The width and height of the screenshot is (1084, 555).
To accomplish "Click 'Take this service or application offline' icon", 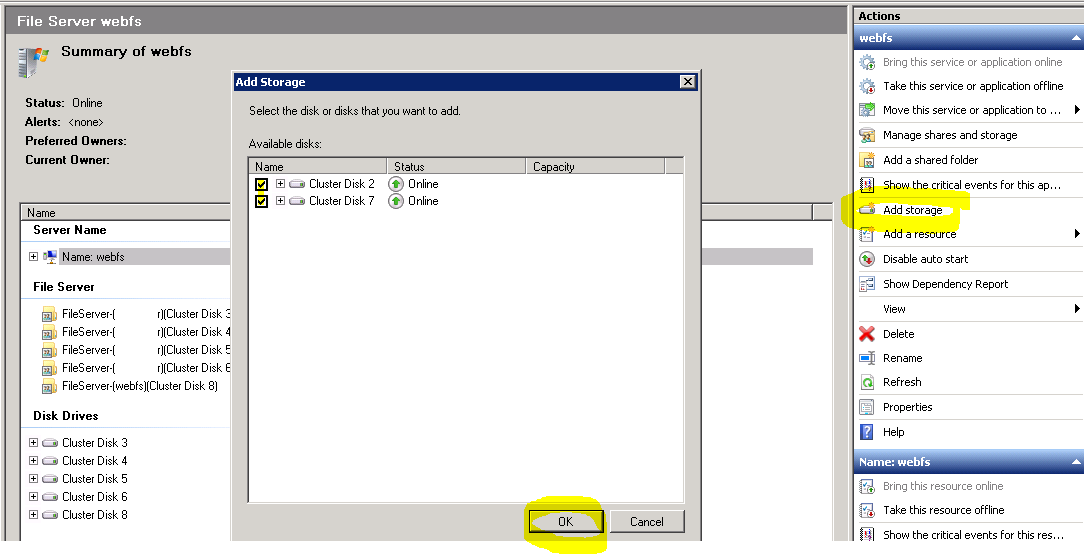I will pyautogui.click(x=867, y=86).
